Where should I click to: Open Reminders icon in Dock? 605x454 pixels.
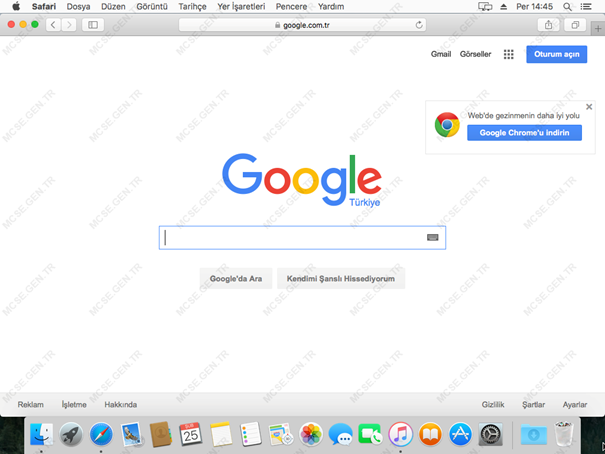tap(250, 434)
